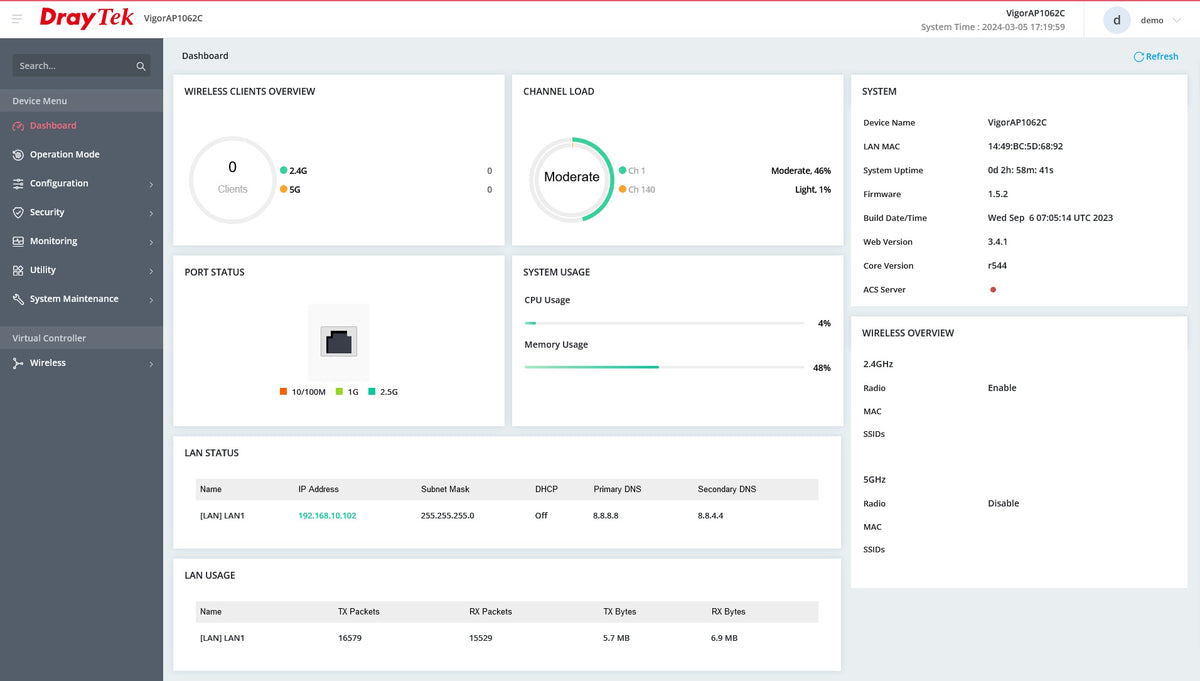Click the Monitoring chart icon
Viewport: 1200px width, 681px height.
coord(19,241)
